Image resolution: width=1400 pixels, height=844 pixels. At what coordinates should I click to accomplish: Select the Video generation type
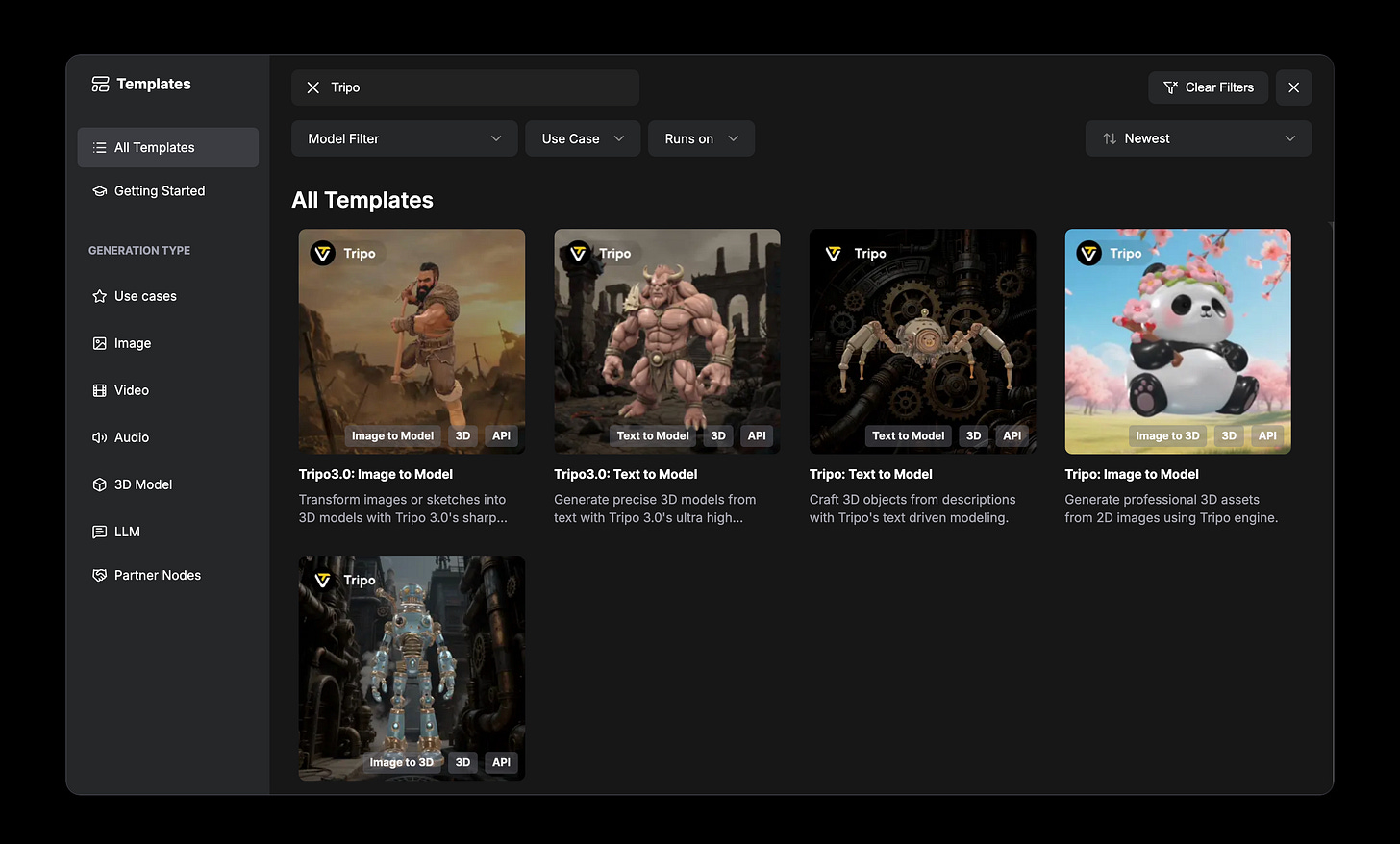[168, 390]
